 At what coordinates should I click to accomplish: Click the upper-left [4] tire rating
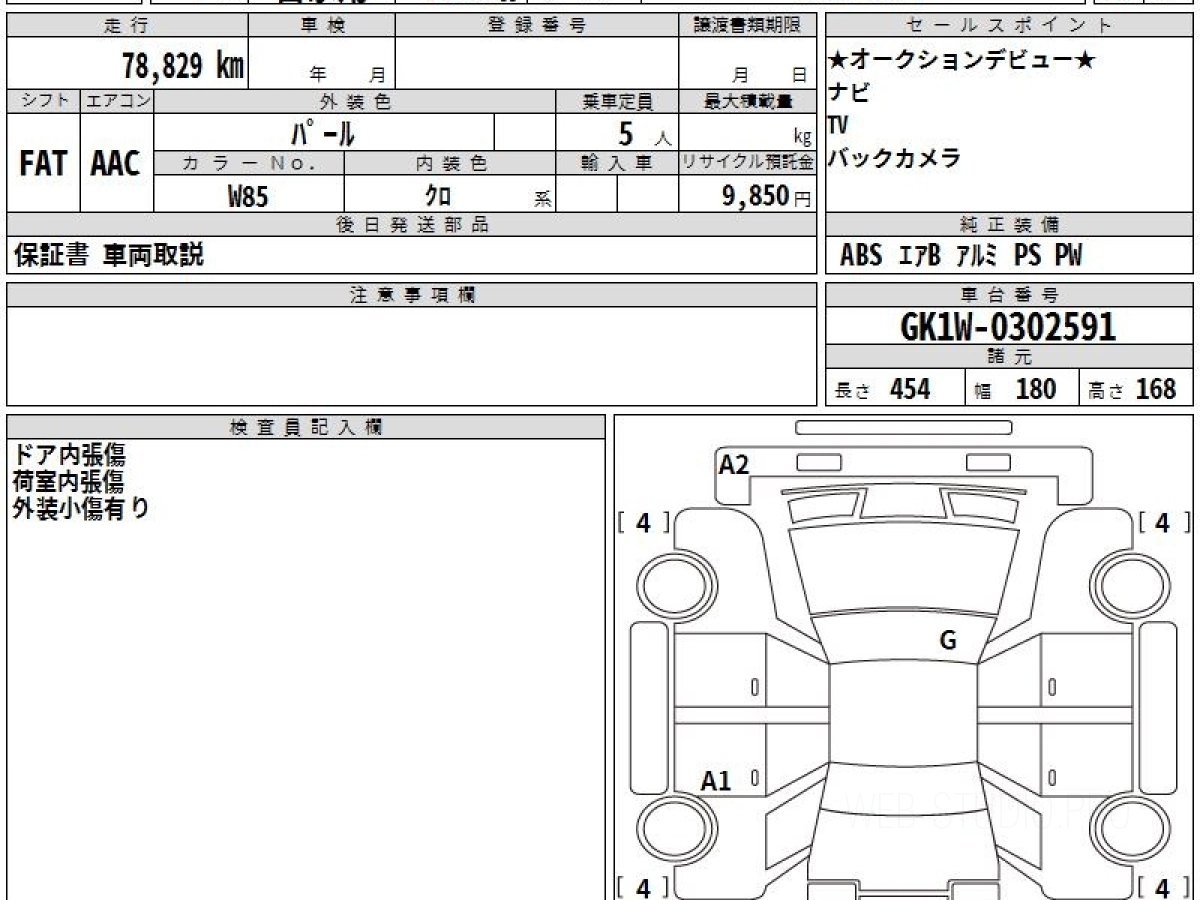[643, 522]
